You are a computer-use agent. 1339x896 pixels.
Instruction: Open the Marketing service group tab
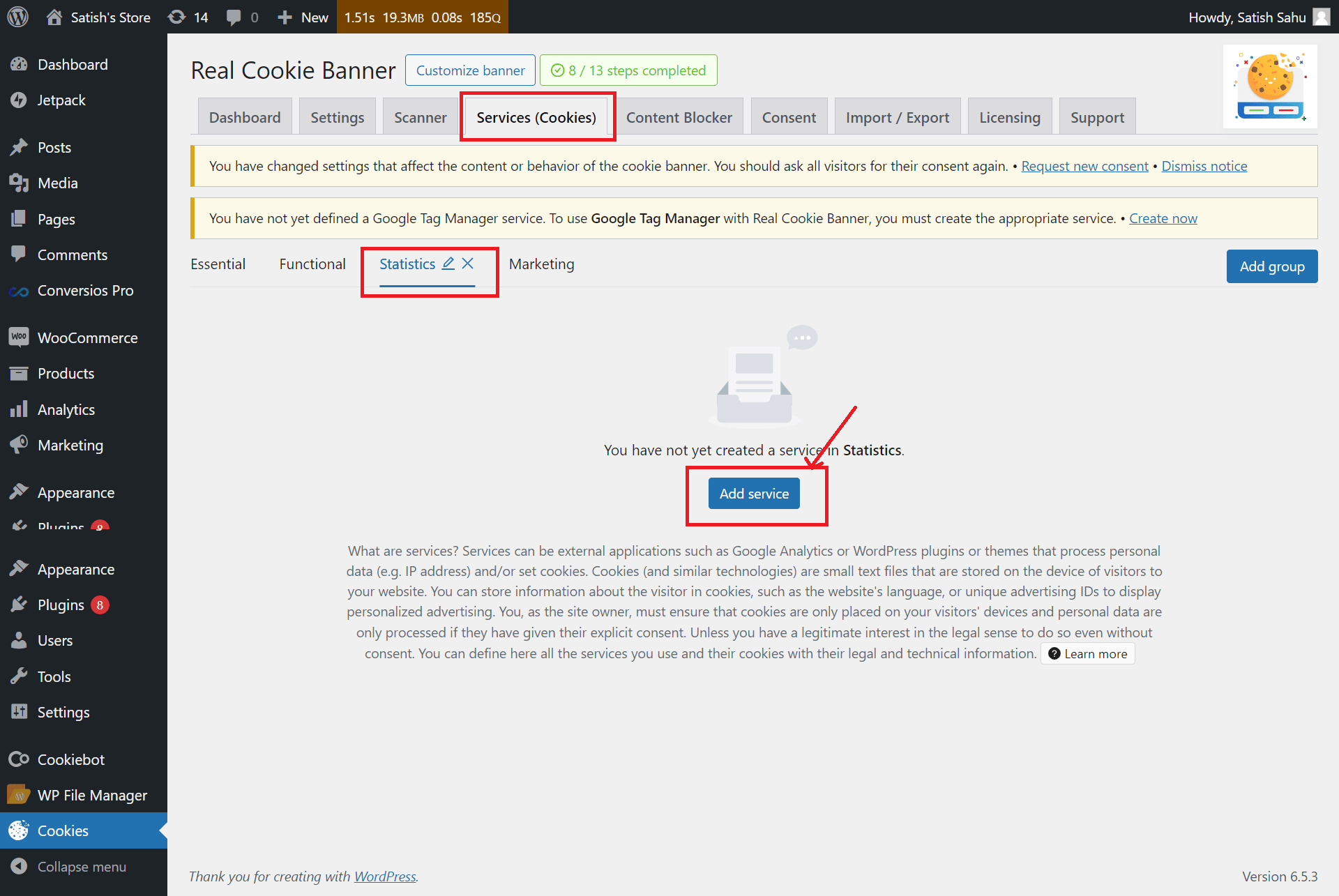(x=542, y=264)
